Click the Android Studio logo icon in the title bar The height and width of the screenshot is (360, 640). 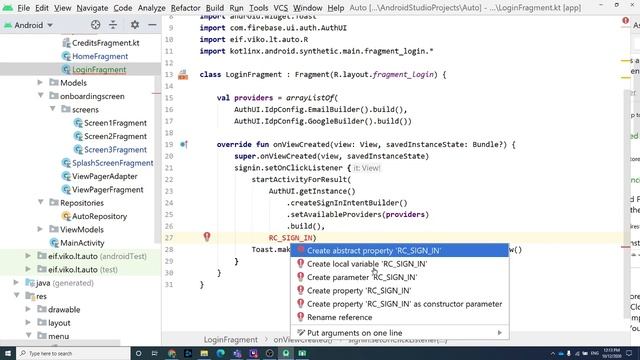(8, 7)
